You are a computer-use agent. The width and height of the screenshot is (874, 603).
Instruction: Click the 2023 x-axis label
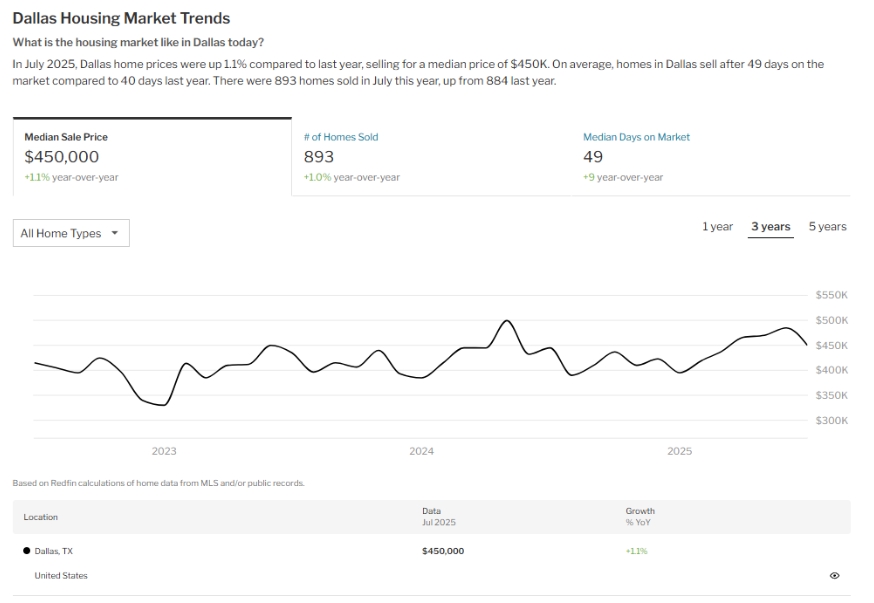[x=164, y=452]
